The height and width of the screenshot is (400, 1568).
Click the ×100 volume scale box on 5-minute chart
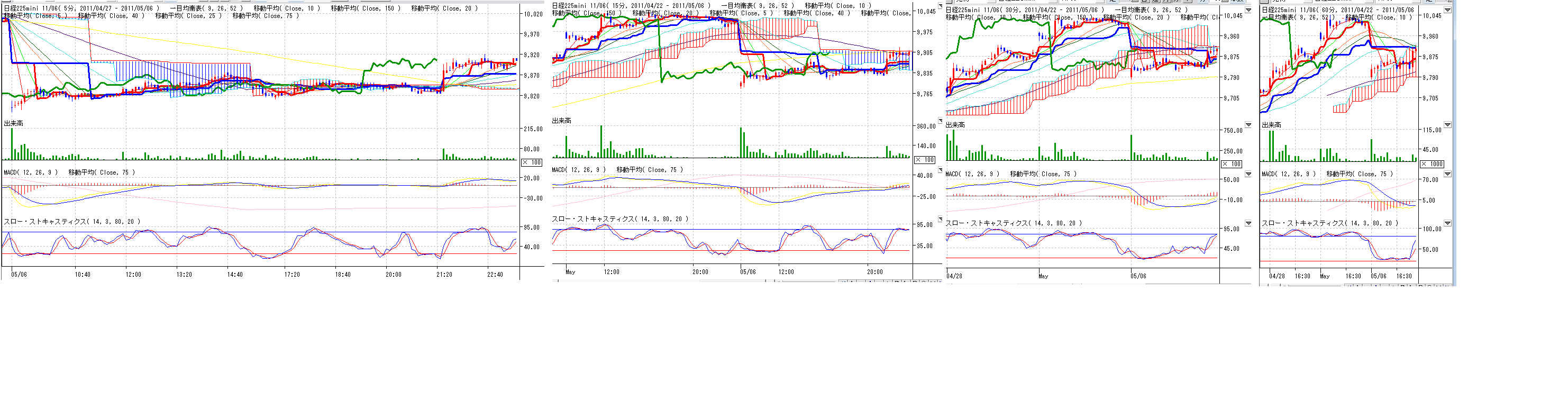tap(531, 162)
